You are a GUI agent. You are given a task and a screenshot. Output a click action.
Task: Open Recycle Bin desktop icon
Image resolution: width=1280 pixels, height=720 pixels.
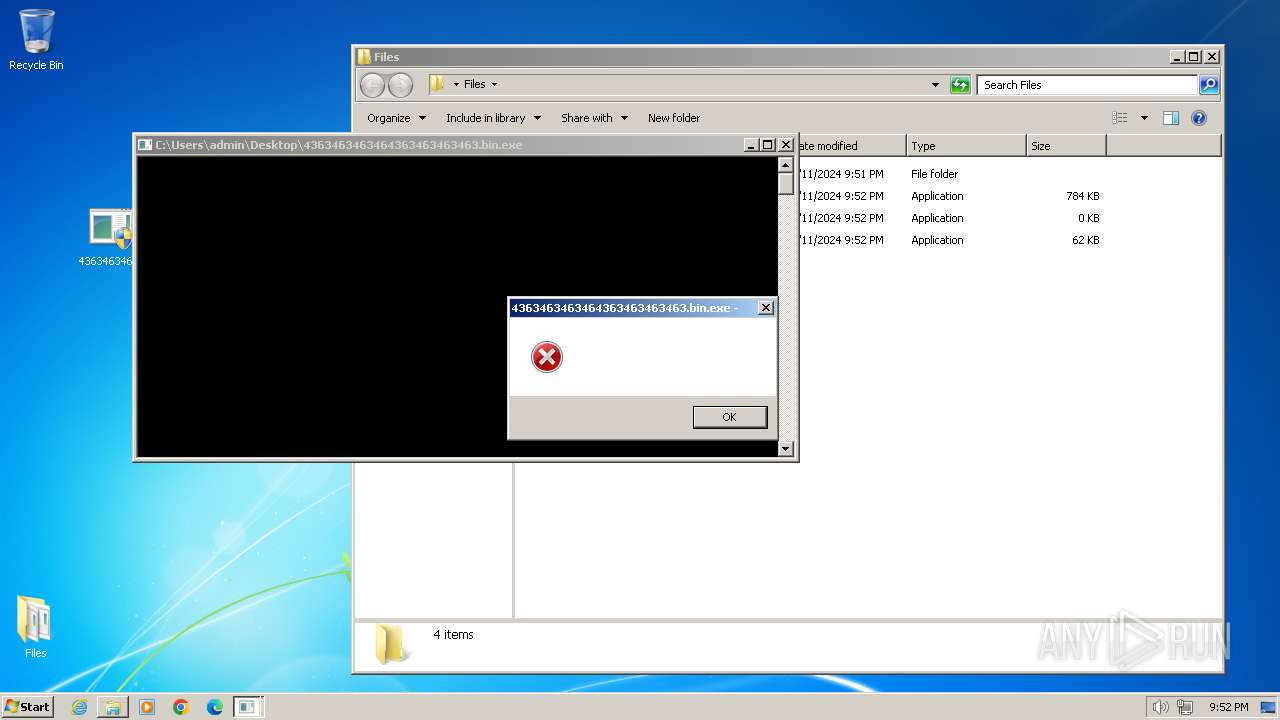coord(36,40)
